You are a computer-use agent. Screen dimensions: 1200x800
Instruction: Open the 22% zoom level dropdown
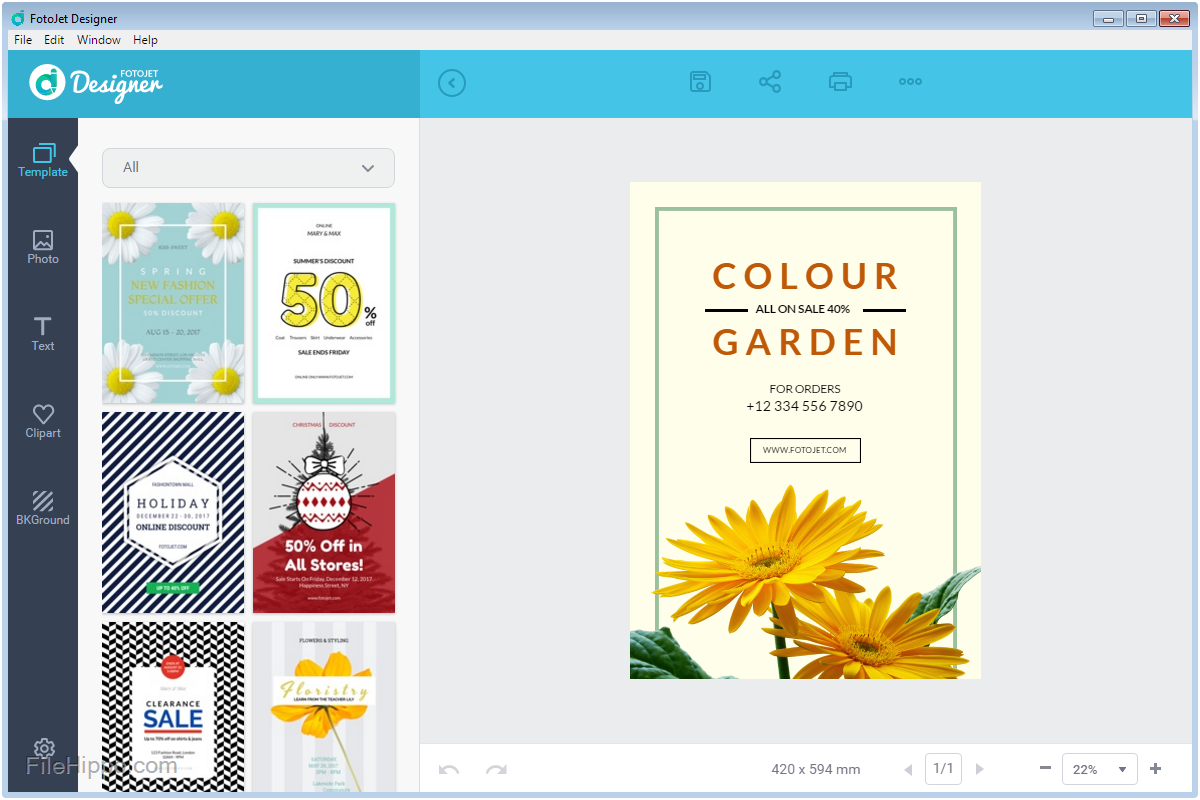pyautogui.click(x=1099, y=769)
